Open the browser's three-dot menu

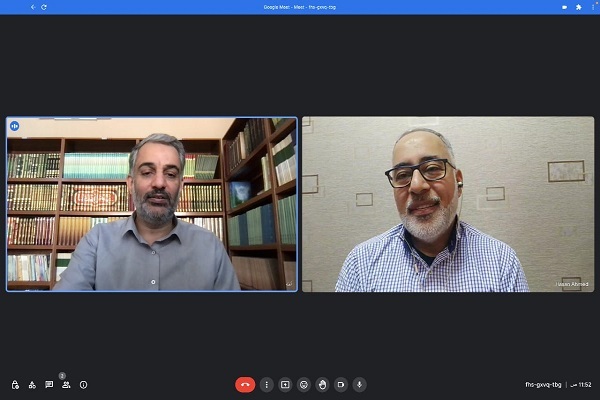[x=591, y=7]
